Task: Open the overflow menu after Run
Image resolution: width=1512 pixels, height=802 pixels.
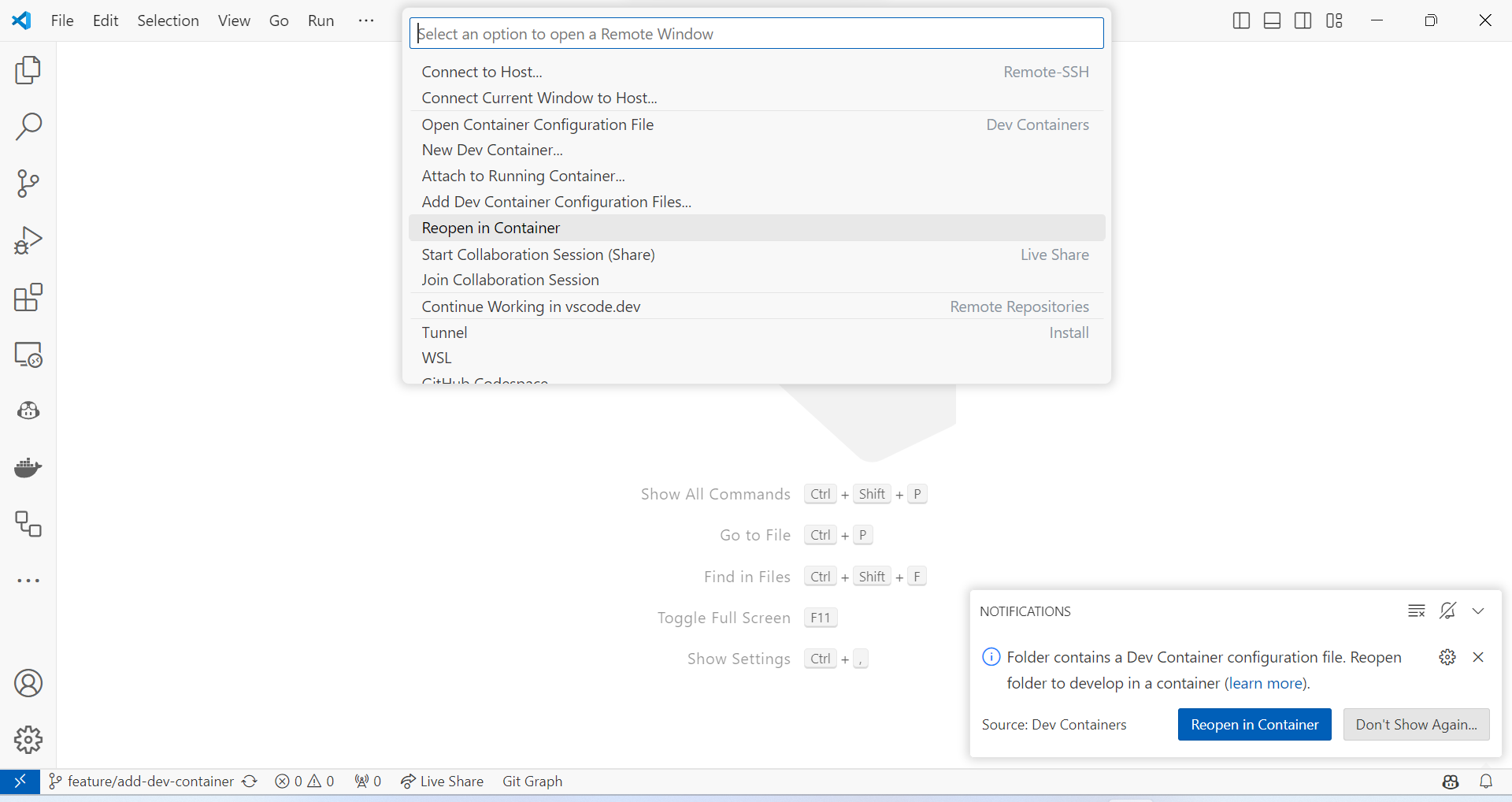Action: (x=366, y=20)
